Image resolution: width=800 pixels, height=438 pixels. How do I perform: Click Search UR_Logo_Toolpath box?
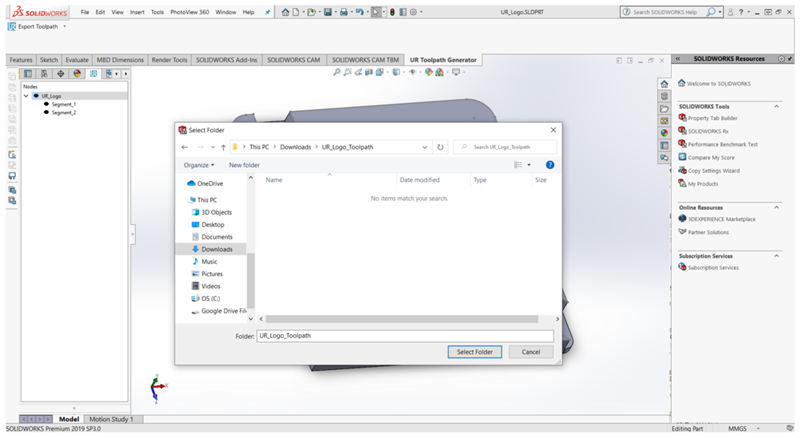[505, 147]
